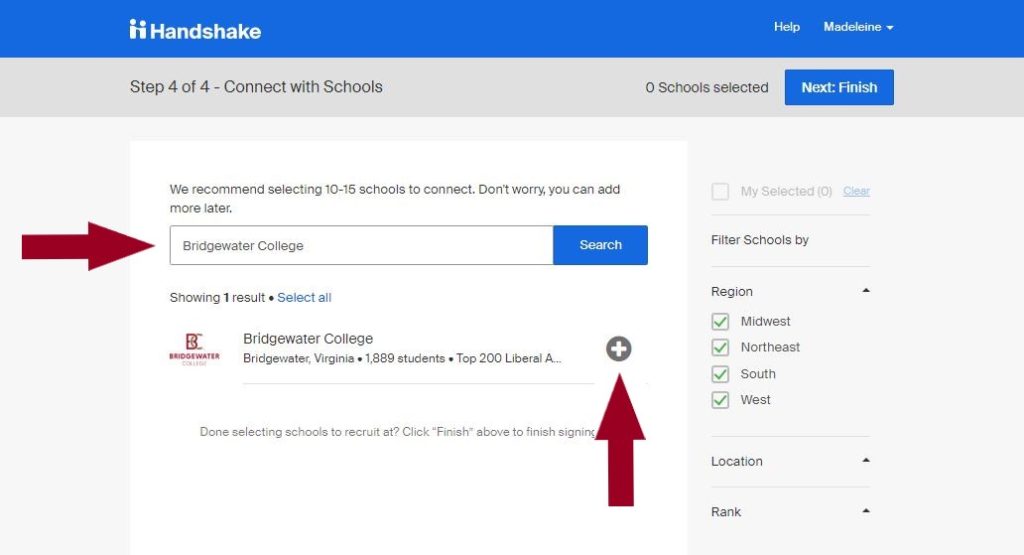Screen dimensions: 1024x555
Task: Click the Next: Finish button
Action: coord(839,87)
